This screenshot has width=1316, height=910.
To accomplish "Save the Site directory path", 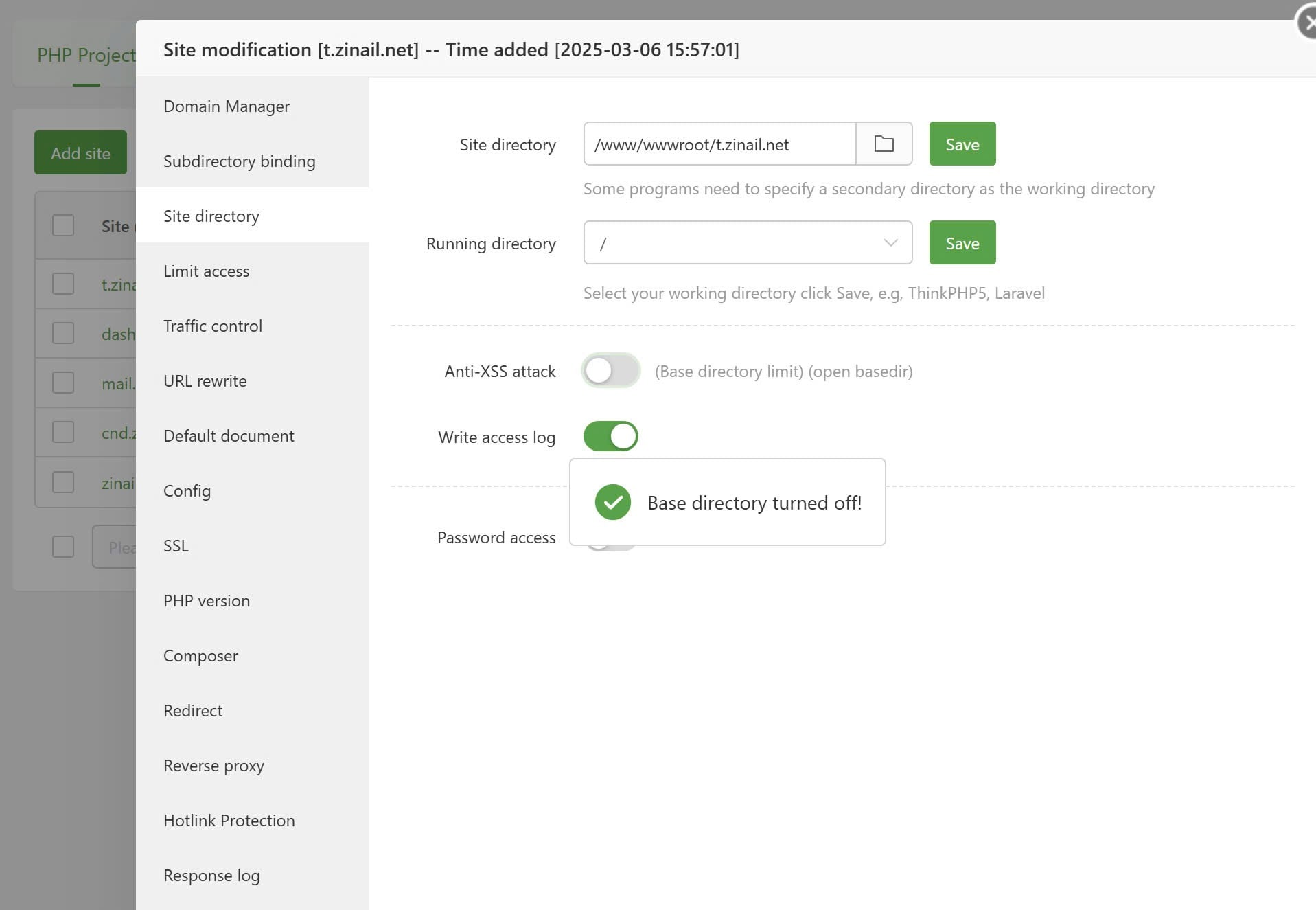I will tap(962, 144).
